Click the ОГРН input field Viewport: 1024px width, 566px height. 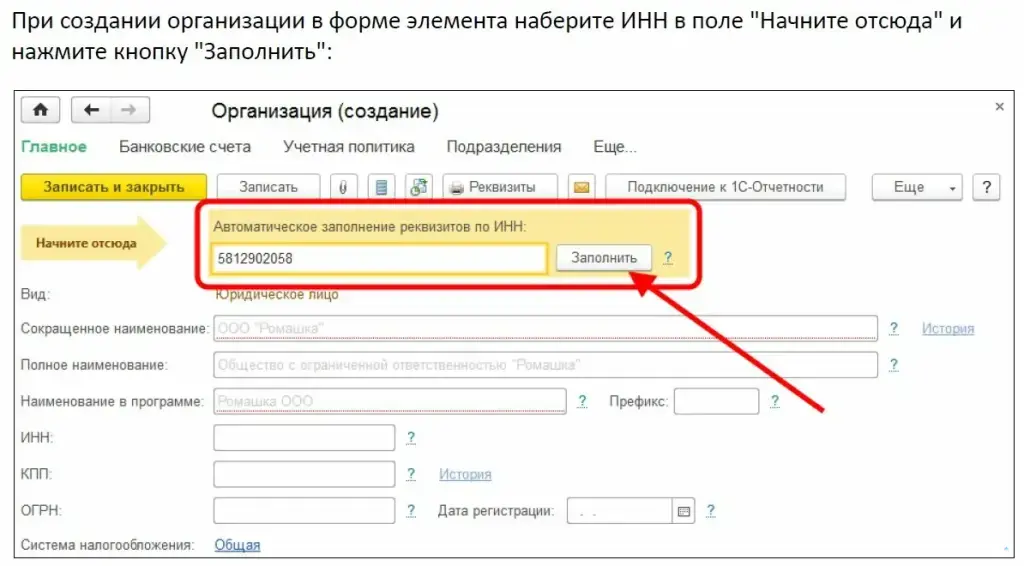coord(304,511)
